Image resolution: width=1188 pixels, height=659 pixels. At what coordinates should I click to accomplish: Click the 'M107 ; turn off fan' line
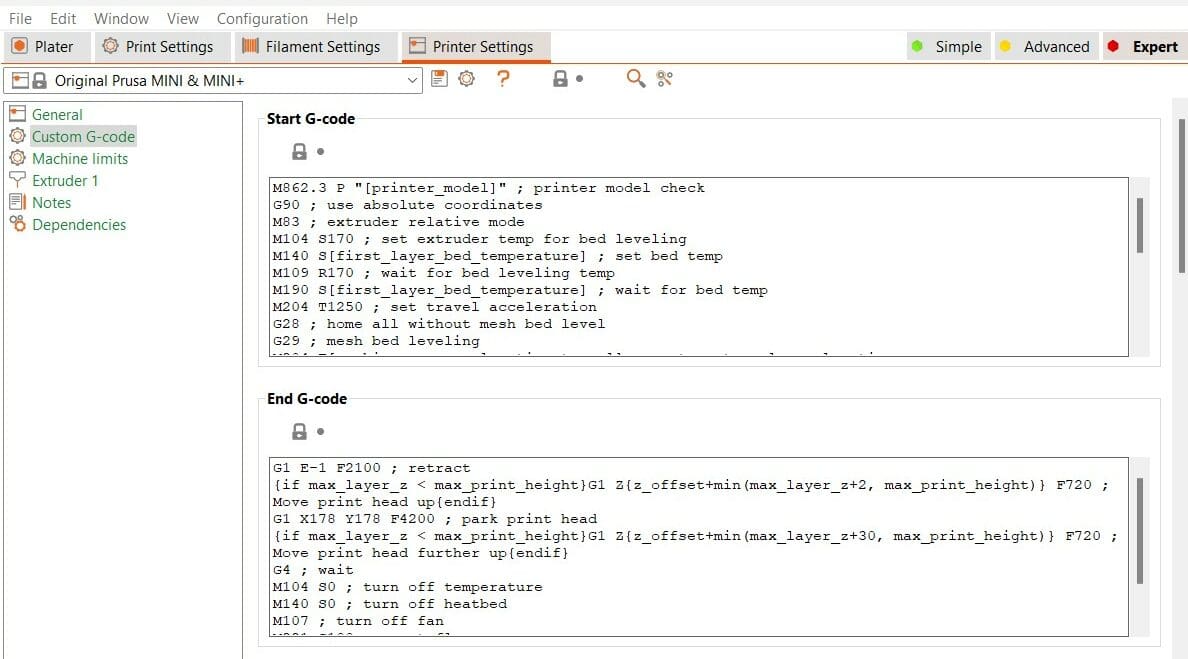358,620
